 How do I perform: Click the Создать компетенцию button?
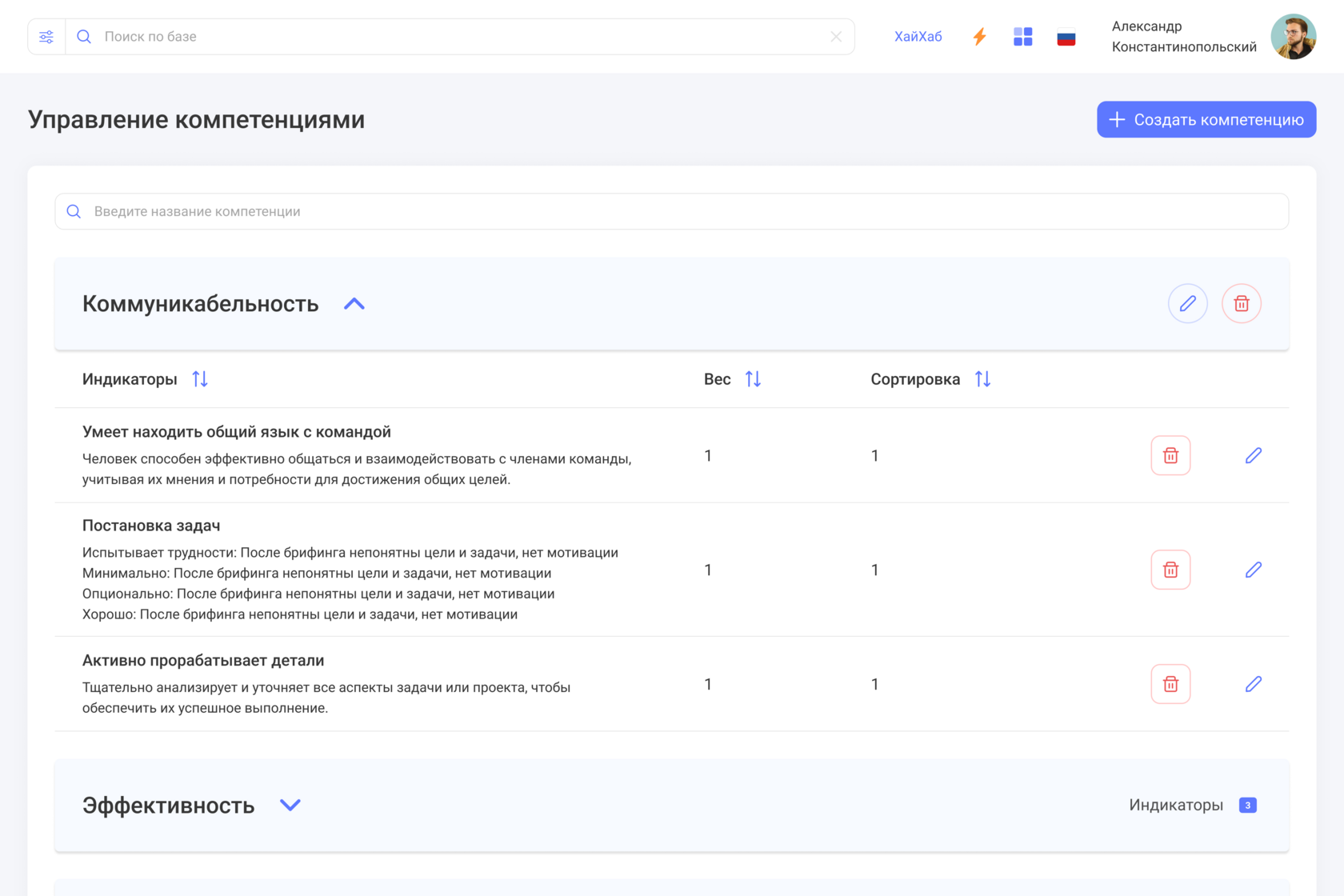point(1206,120)
